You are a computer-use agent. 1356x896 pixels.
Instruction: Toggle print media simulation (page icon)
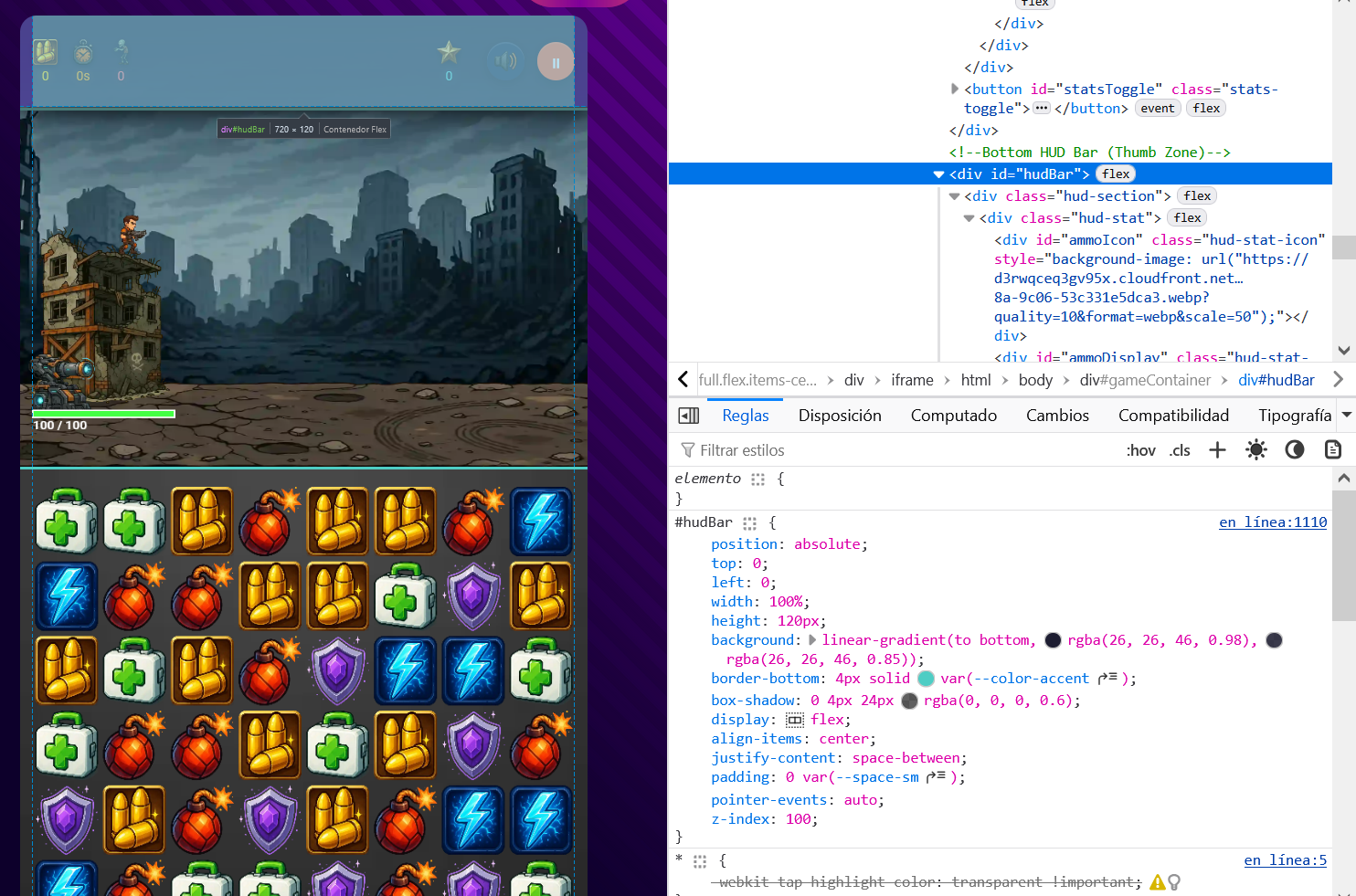[1333, 449]
